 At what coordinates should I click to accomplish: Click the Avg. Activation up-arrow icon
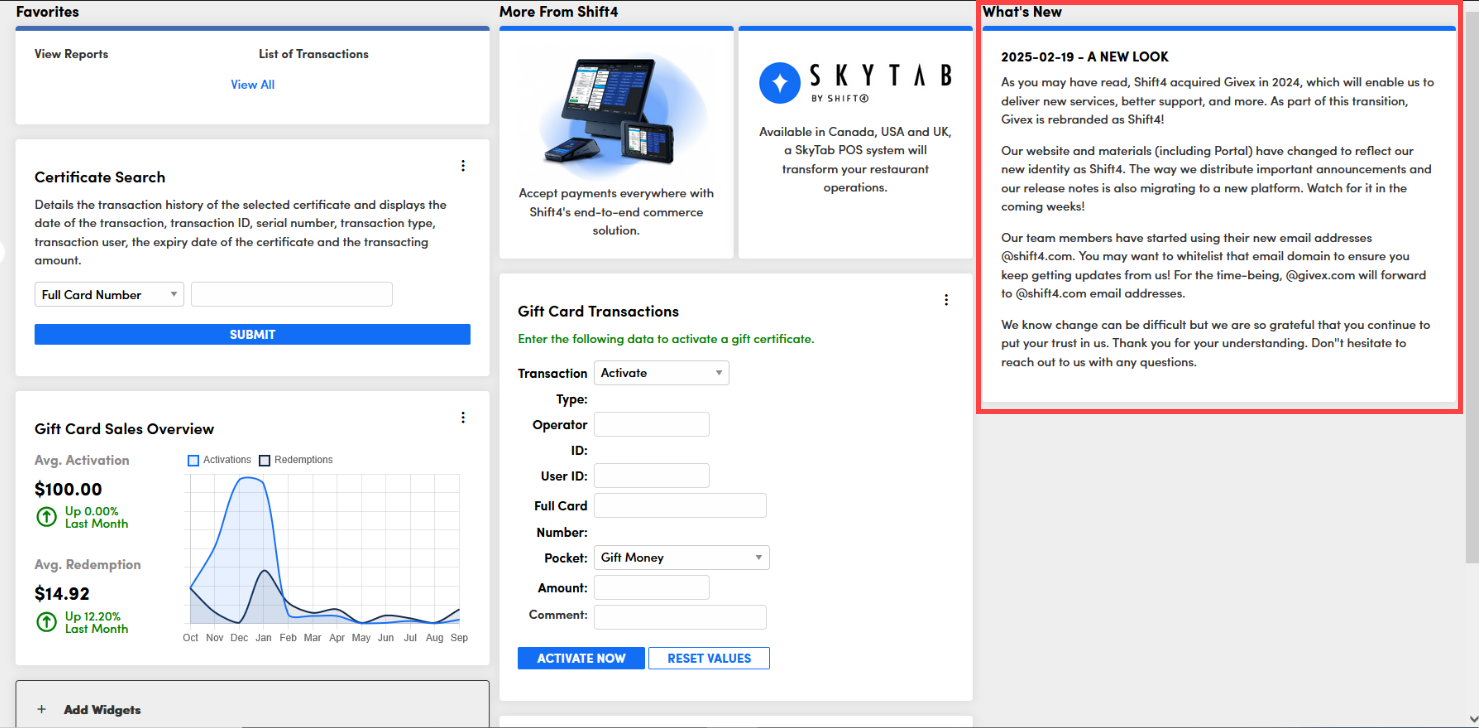click(x=46, y=517)
